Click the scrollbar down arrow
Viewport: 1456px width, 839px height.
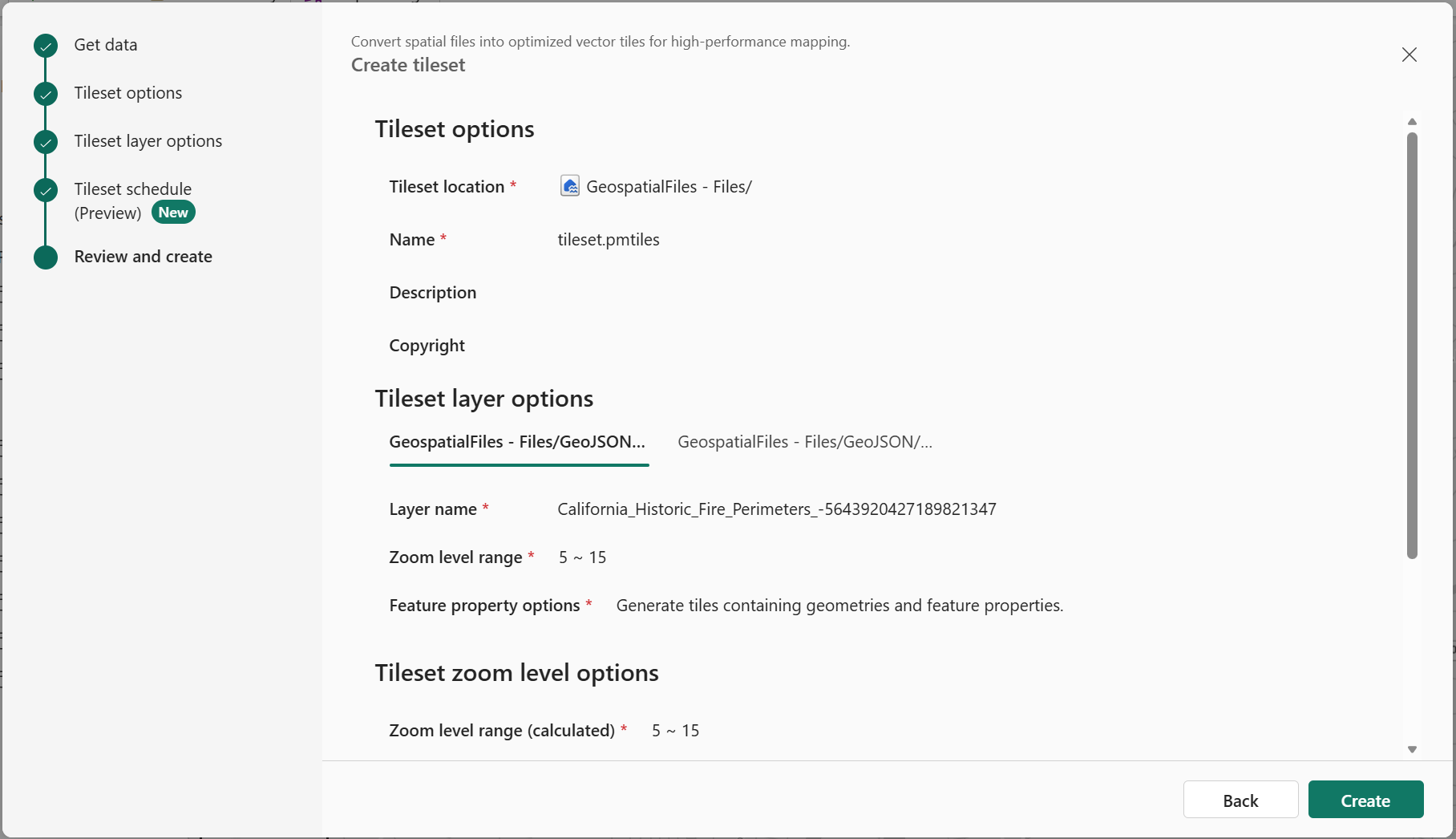[x=1412, y=749]
